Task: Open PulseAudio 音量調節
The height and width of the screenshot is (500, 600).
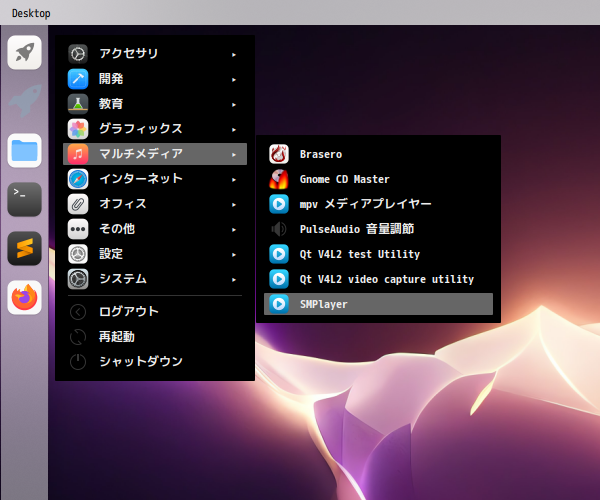Action: pyautogui.click(x=378, y=229)
